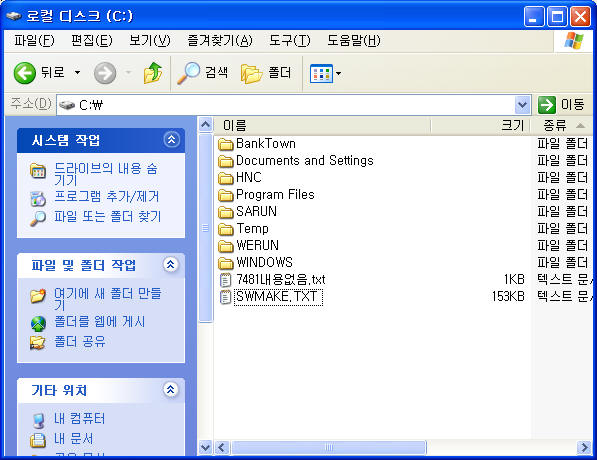Viewport: 597px width, 460px height.
Task: Select the BankTown folder icon
Action: coord(226,144)
